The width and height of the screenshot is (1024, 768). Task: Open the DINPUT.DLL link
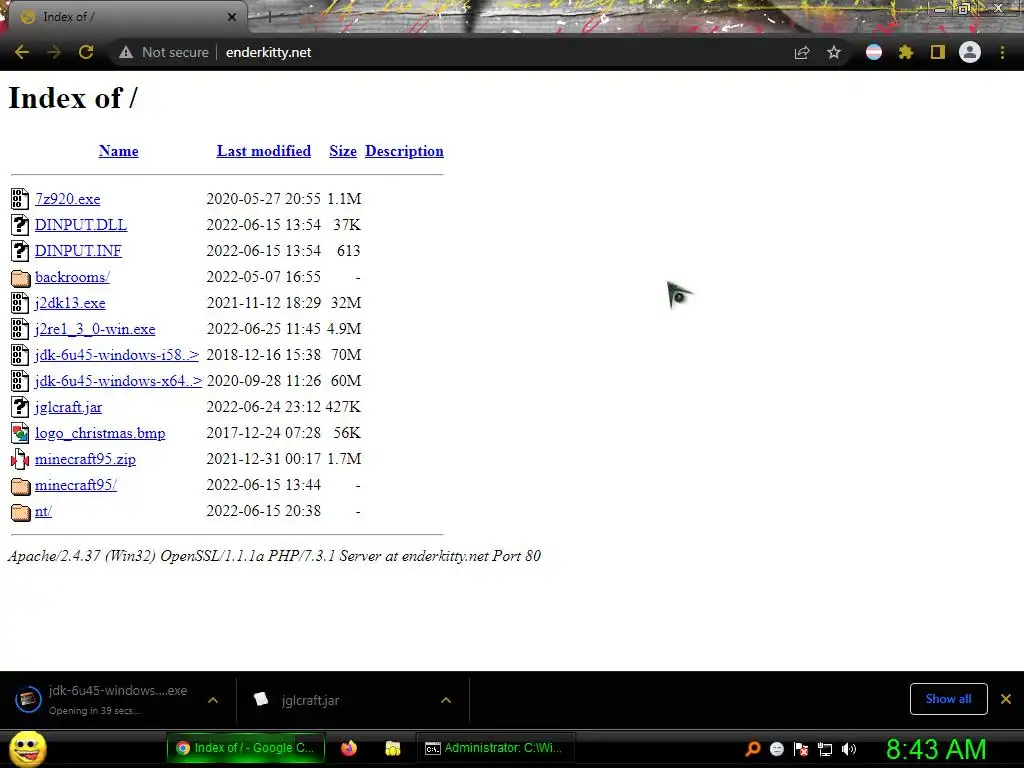coord(81,225)
